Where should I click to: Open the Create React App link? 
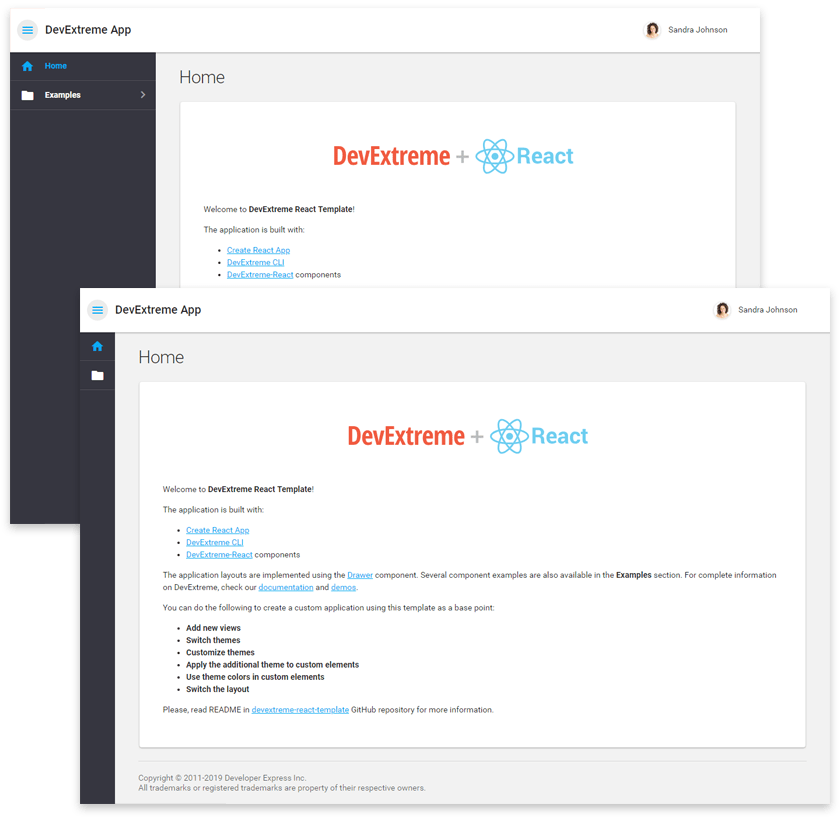(x=218, y=530)
